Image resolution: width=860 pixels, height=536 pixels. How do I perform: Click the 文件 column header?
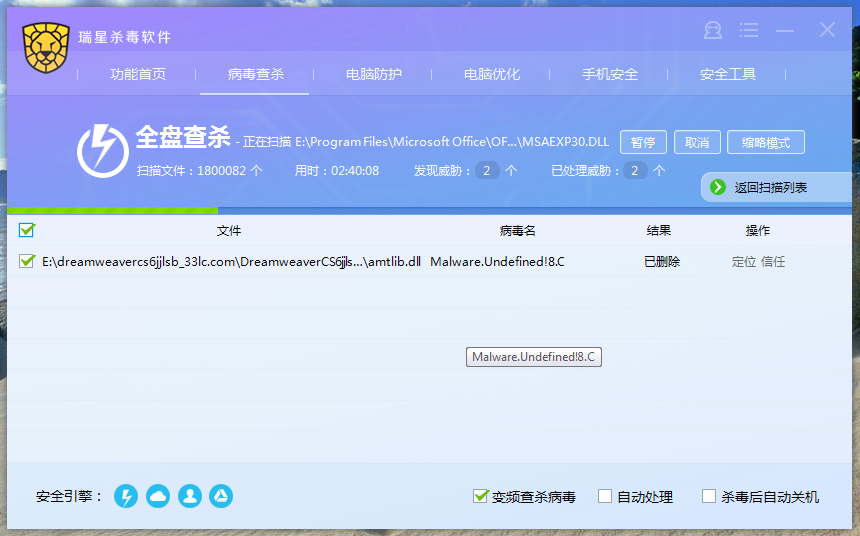pos(229,230)
